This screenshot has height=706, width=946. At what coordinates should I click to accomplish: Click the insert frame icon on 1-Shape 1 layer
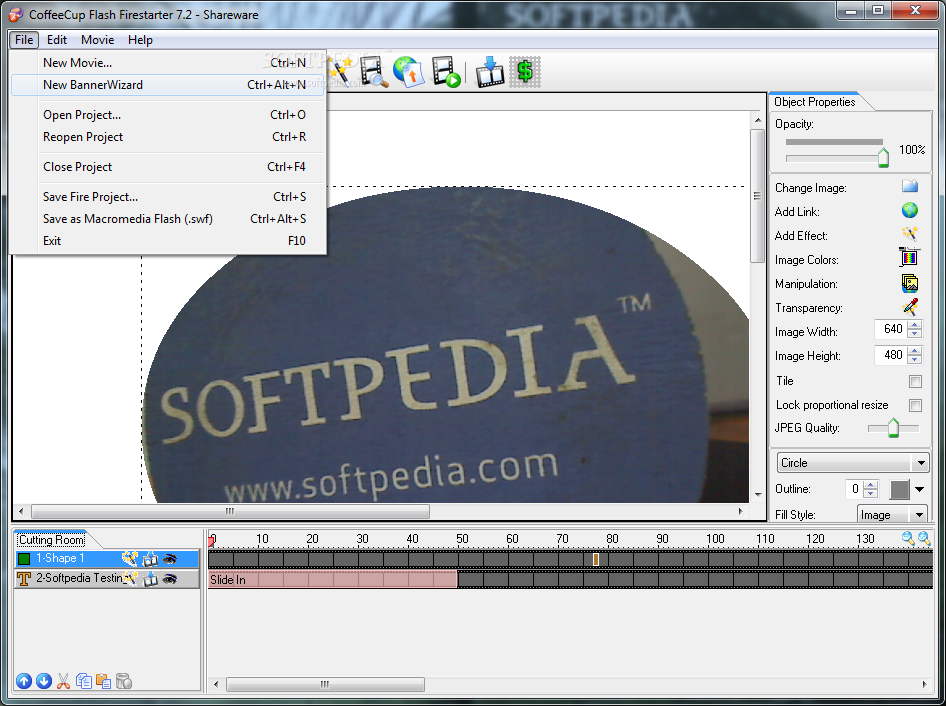150,559
